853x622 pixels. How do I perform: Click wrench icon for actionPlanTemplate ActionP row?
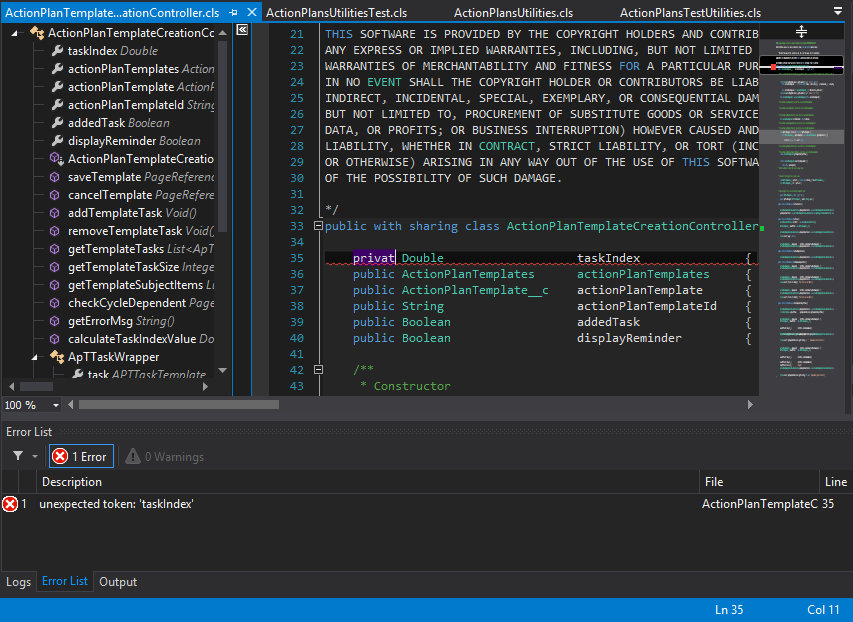(57, 87)
